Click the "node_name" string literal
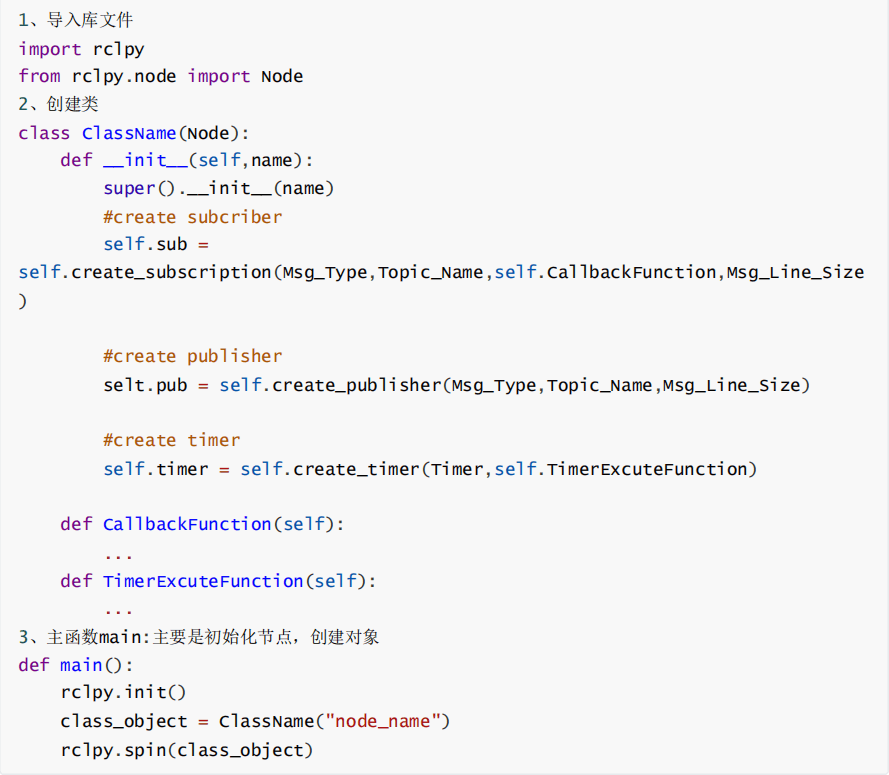 click(x=385, y=721)
